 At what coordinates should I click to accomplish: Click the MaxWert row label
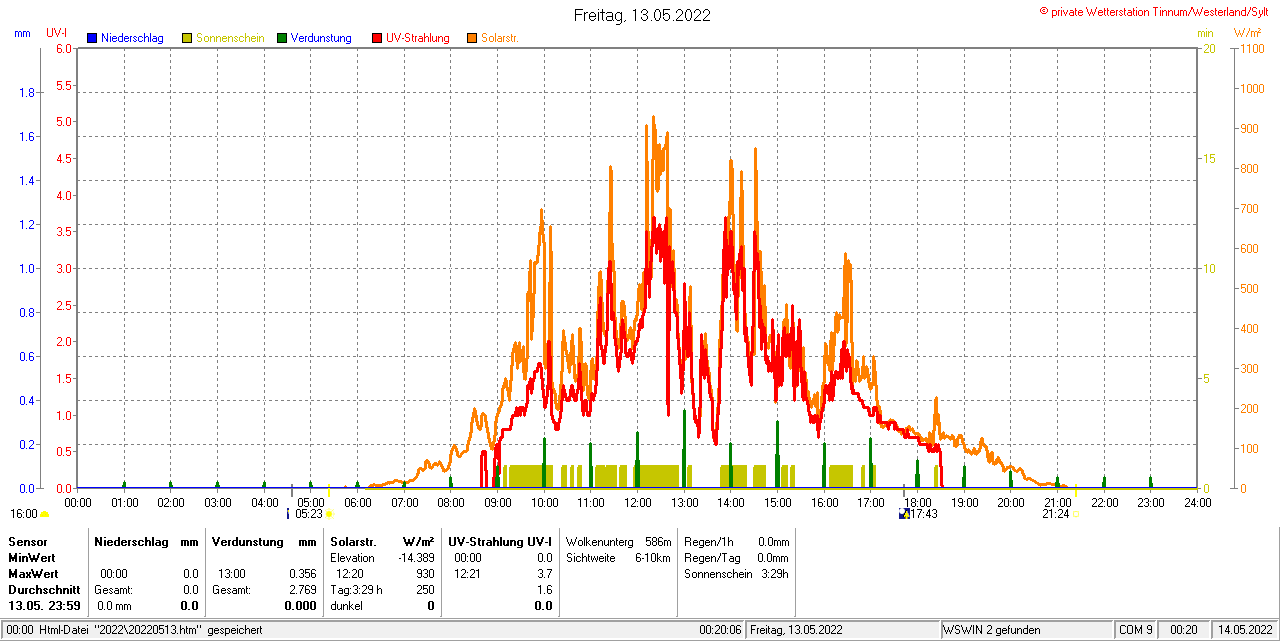point(34,573)
